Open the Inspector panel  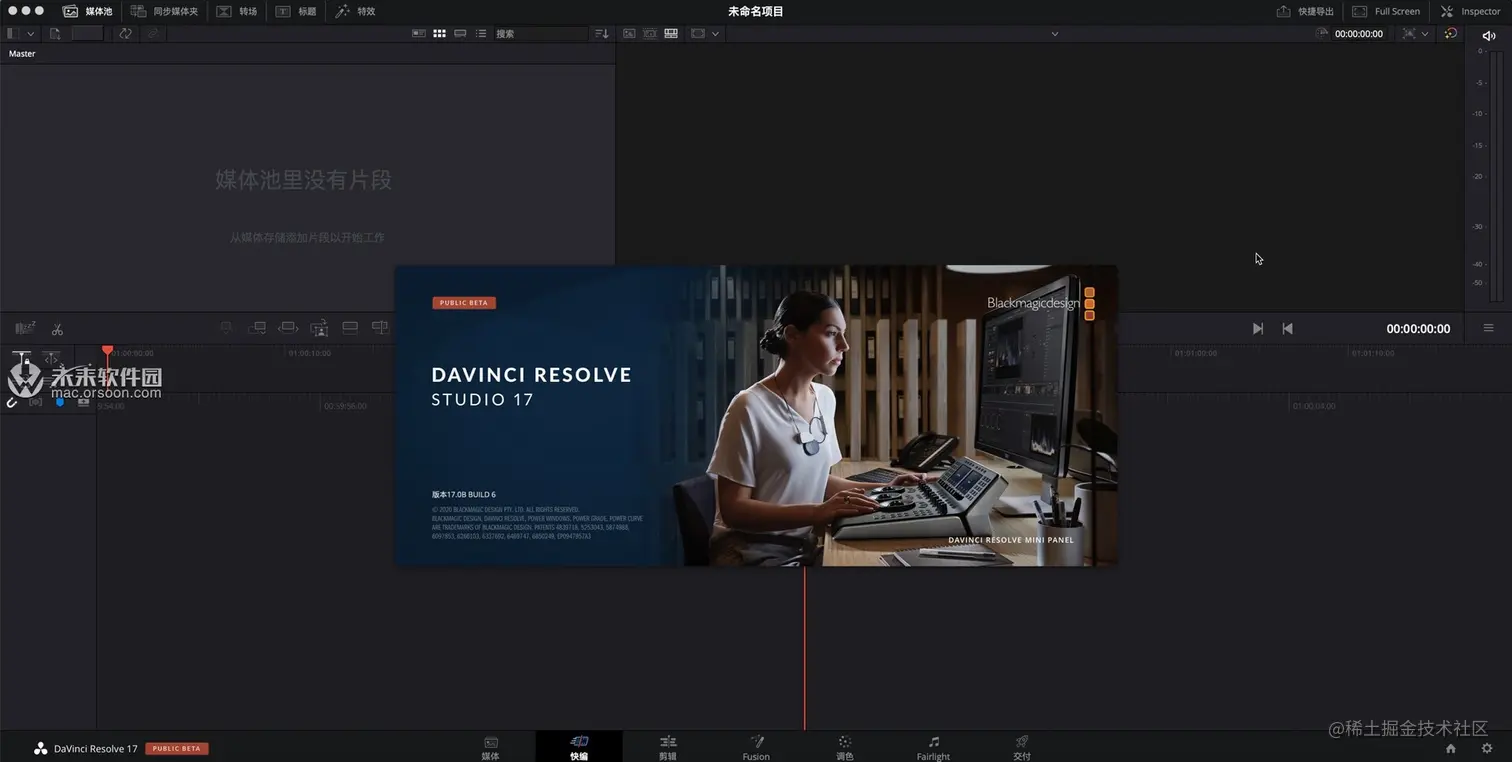1470,11
